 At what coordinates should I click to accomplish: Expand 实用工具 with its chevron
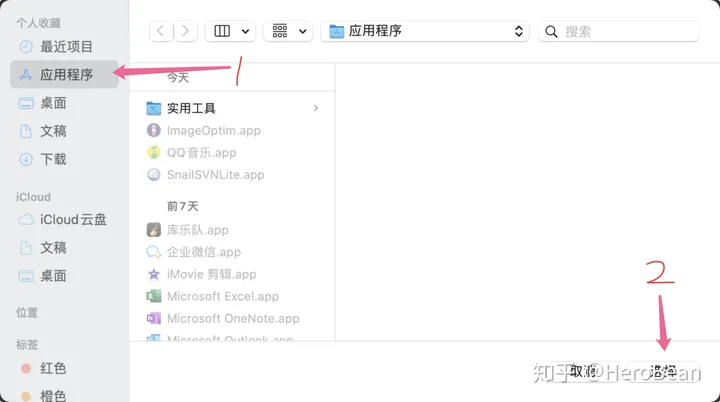315,108
